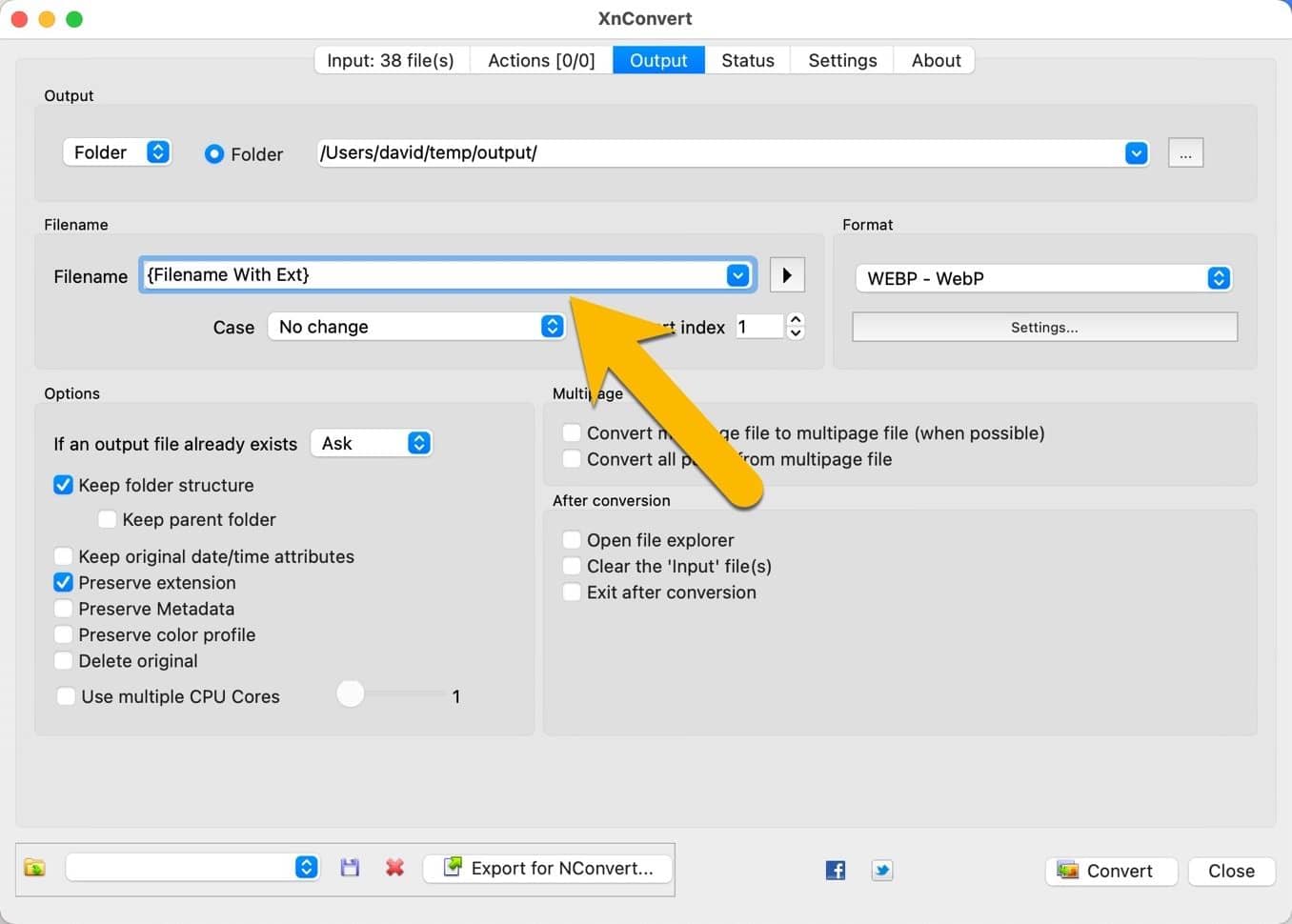Switch to the Input: 38 file(s) tab
The width and height of the screenshot is (1292, 924).
391,60
